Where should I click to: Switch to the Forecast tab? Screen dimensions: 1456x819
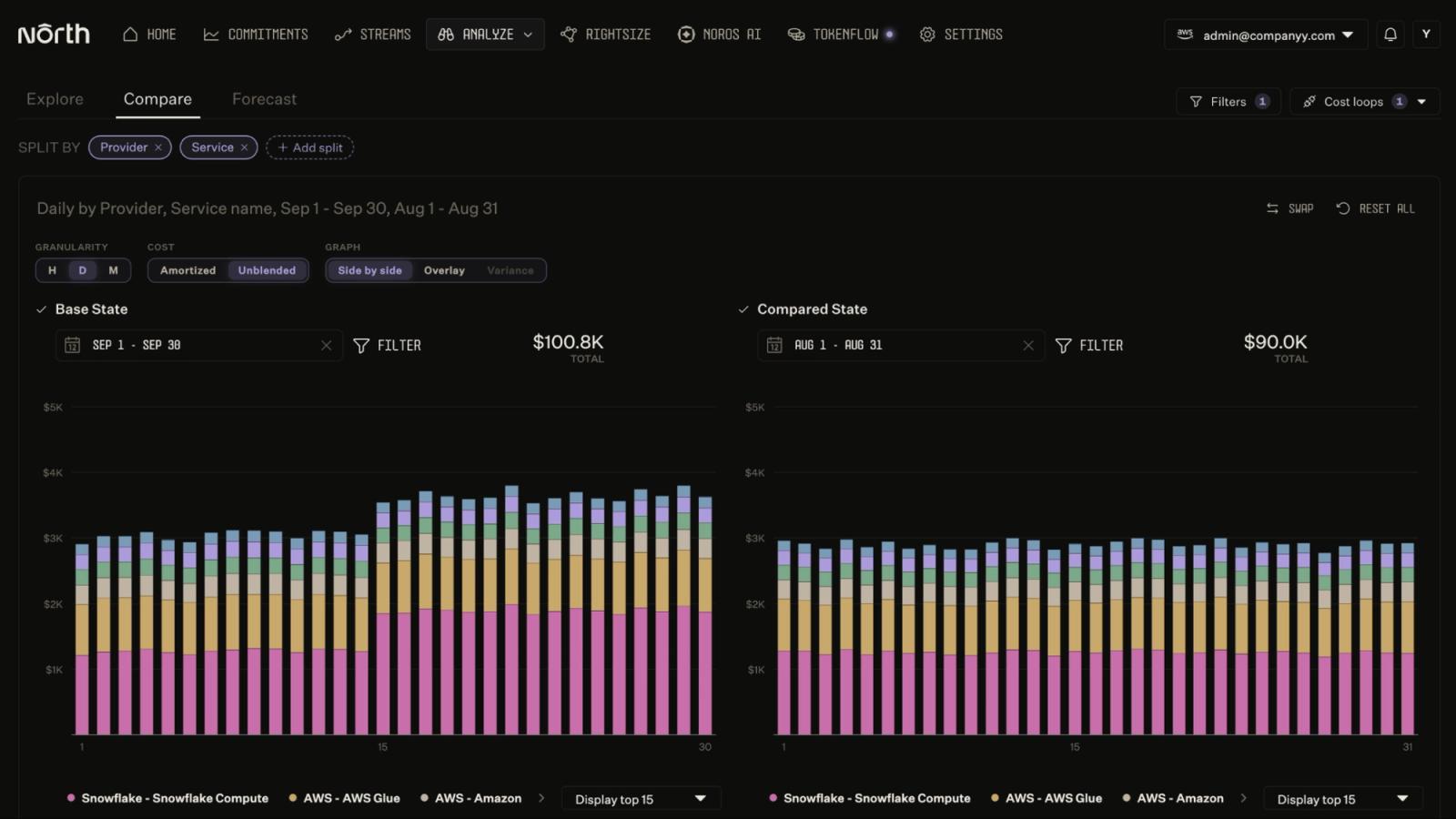click(x=264, y=99)
